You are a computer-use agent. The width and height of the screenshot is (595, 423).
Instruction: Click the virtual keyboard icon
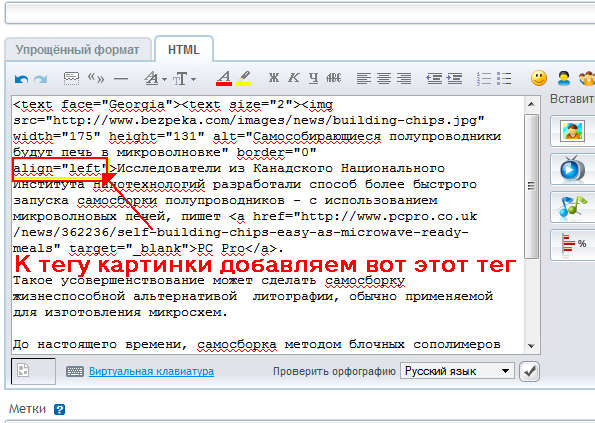pos(75,371)
